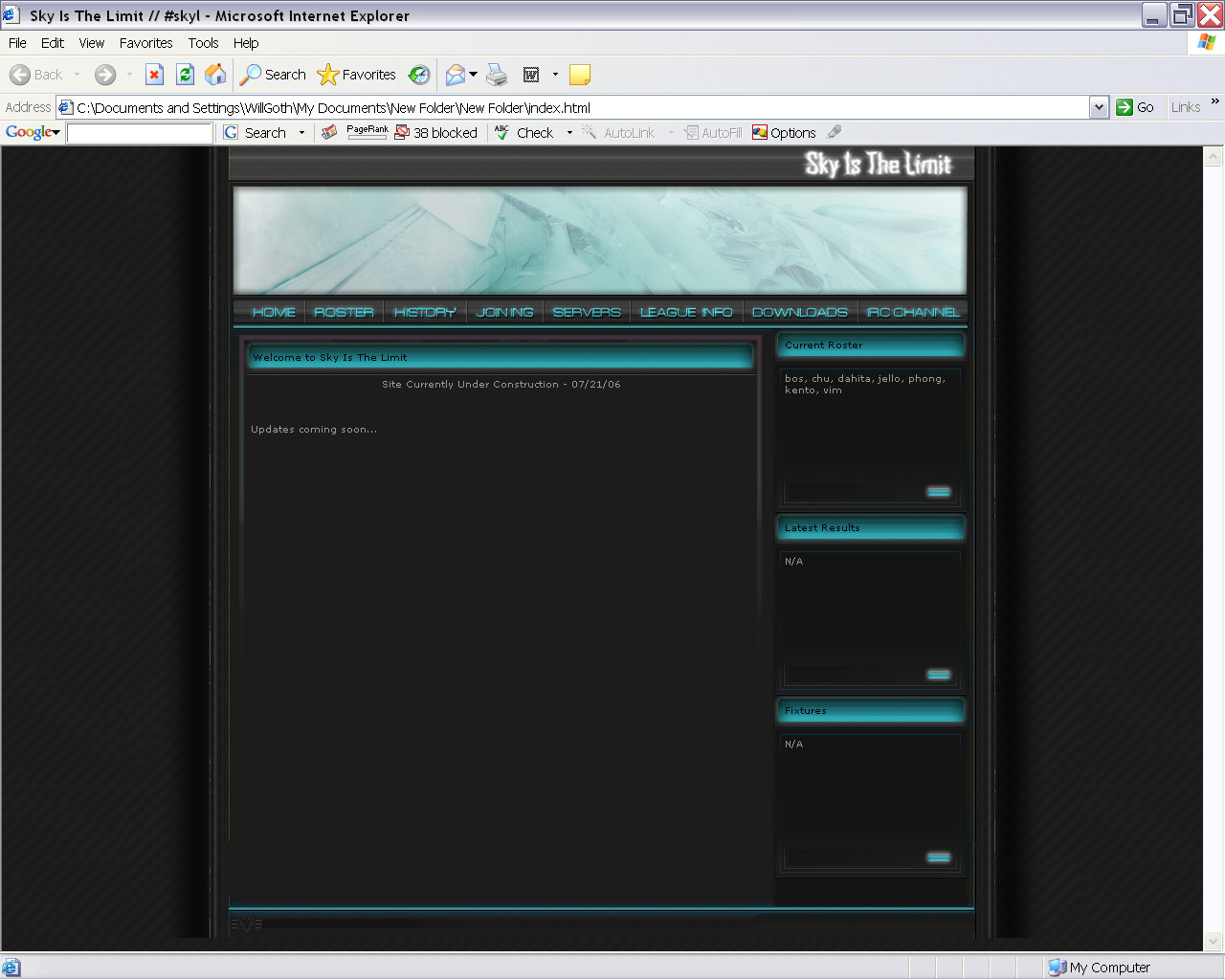1225x980 pixels.
Task: Click the 38 blocked popup blocker
Action: point(436,133)
